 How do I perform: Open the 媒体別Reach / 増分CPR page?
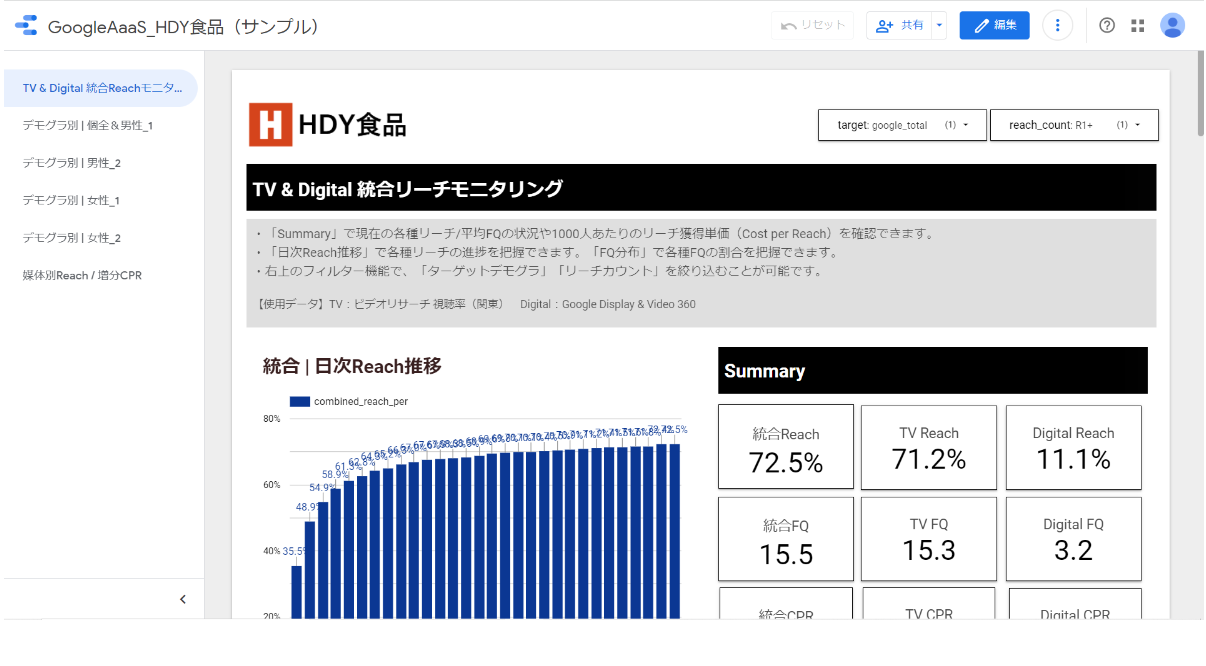(x=82, y=275)
